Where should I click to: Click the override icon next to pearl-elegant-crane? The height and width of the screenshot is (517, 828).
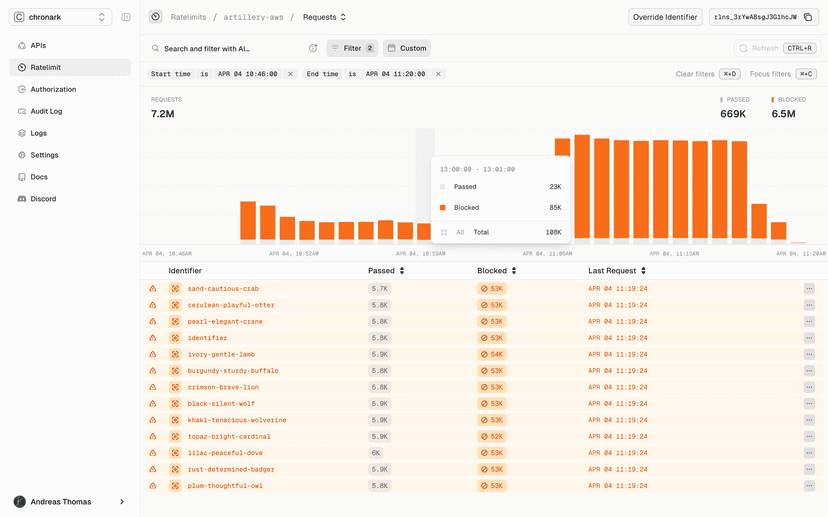[x=174, y=322]
